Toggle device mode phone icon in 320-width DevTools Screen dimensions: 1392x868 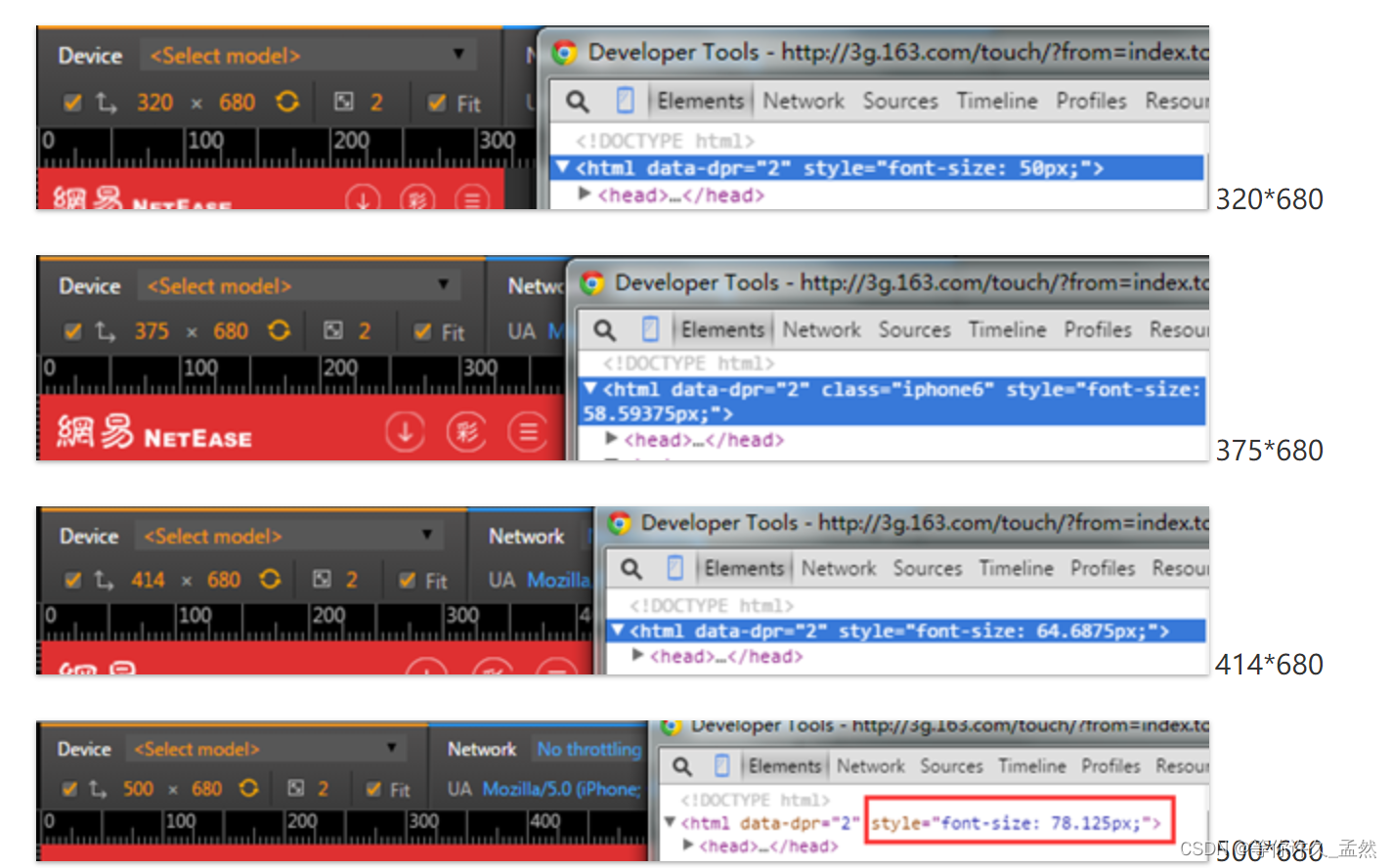(x=626, y=100)
